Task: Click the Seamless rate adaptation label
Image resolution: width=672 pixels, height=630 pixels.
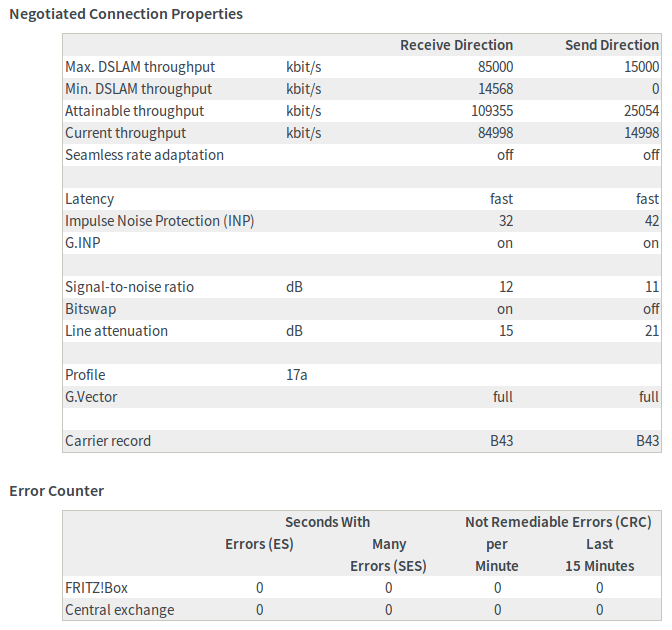Action: (x=144, y=155)
